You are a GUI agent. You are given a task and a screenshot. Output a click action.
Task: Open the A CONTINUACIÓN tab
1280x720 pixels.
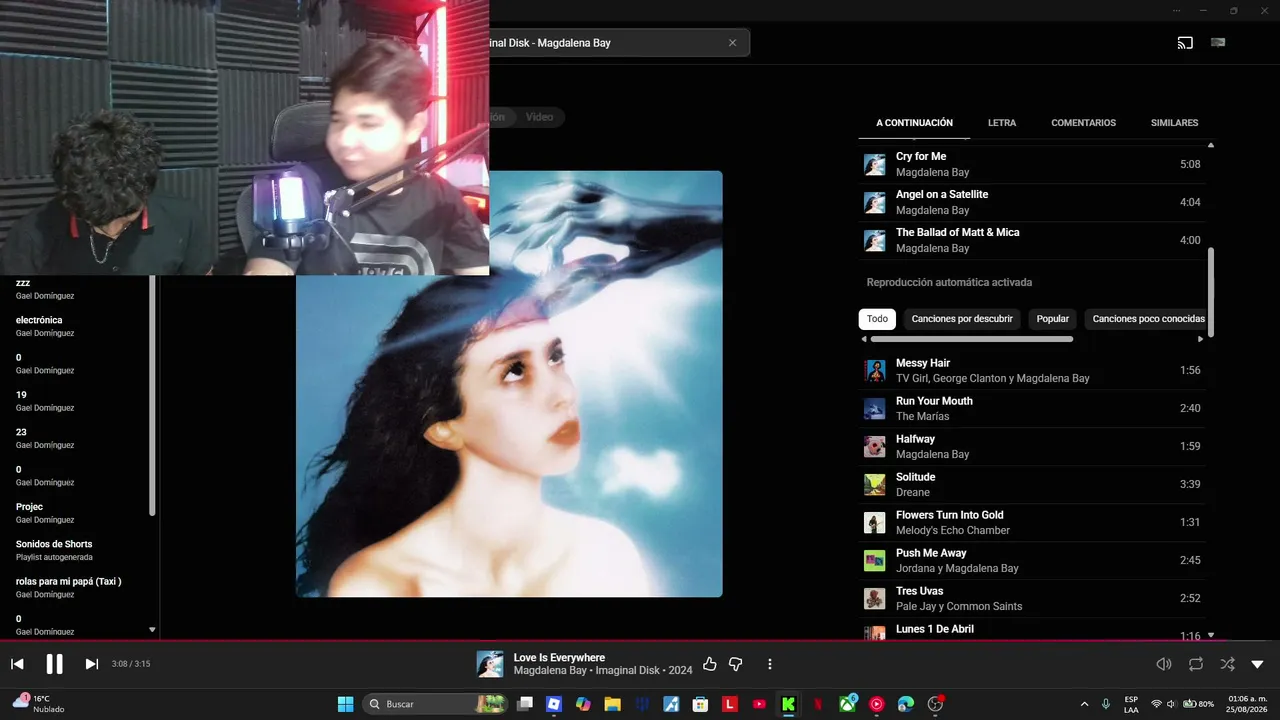[914, 123]
